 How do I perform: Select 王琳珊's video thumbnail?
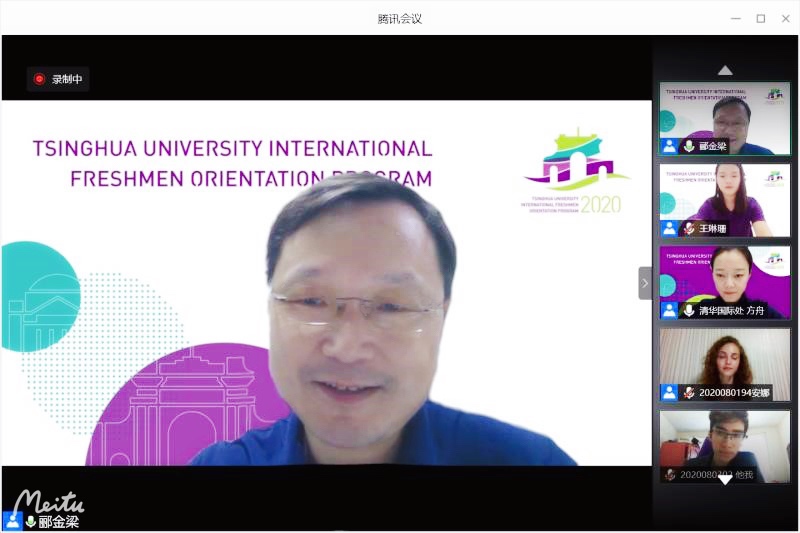click(725, 195)
